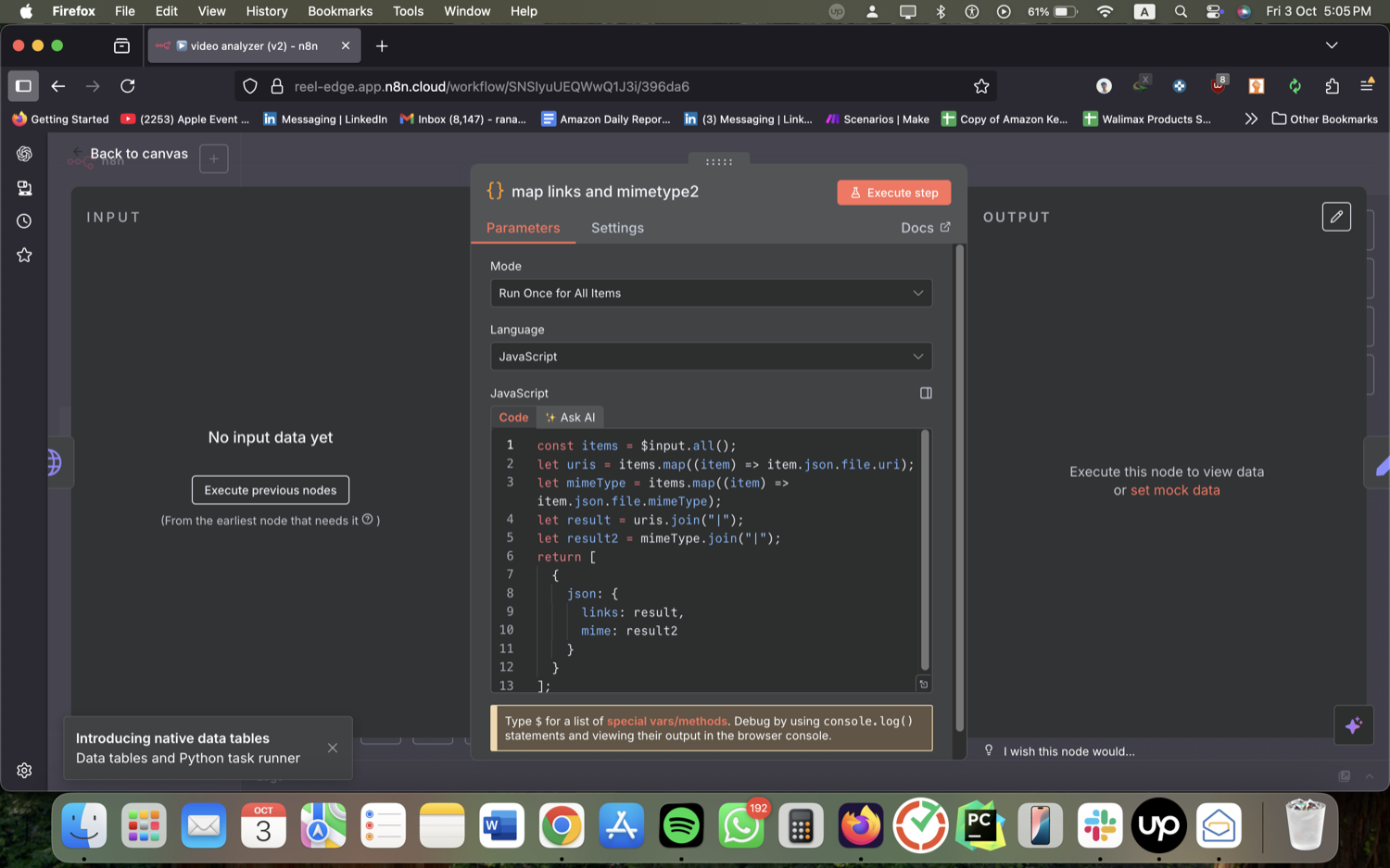Select the Parameters tab
The width and height of the screenshot is (1390, 868).
pyautogui.click(x=523, y=228)
